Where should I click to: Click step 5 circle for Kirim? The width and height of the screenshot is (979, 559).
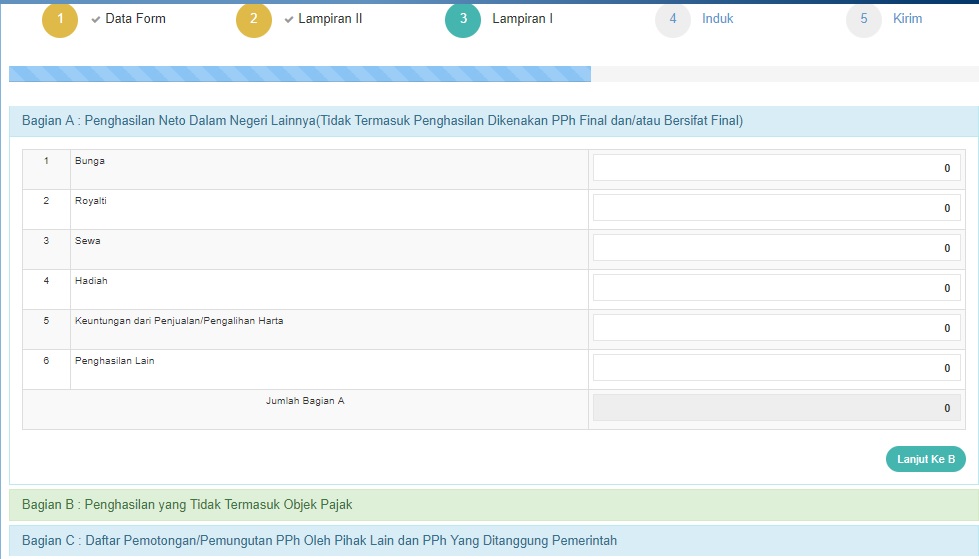point(864,20)
